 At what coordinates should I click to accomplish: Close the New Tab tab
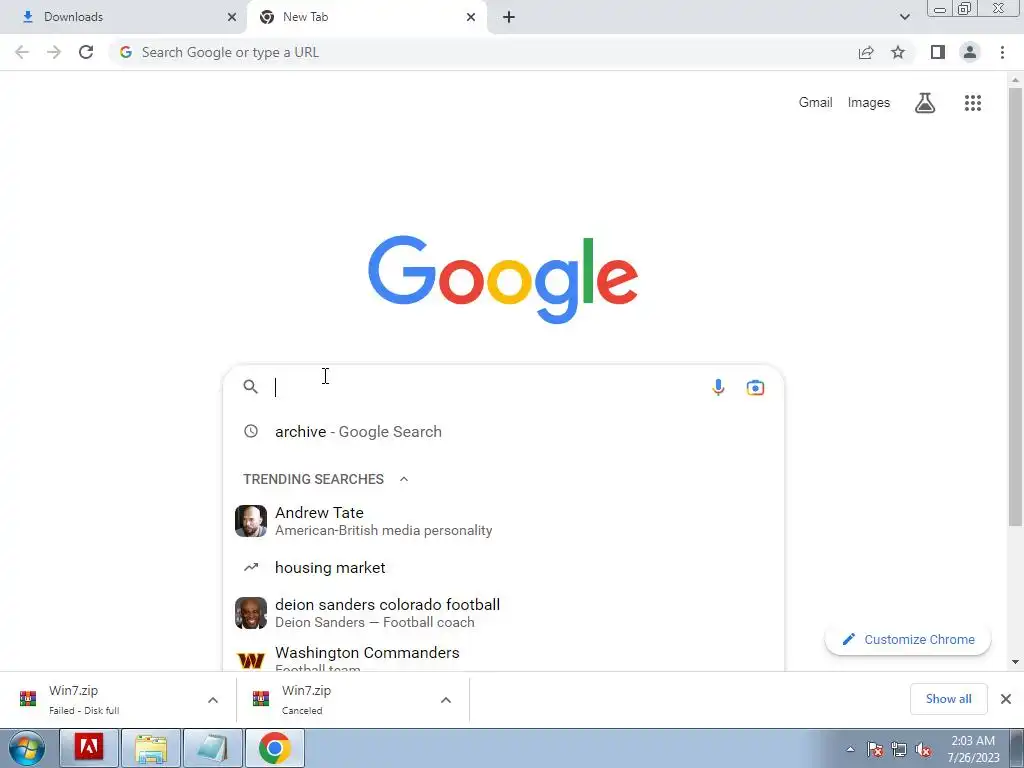point(471,17)
